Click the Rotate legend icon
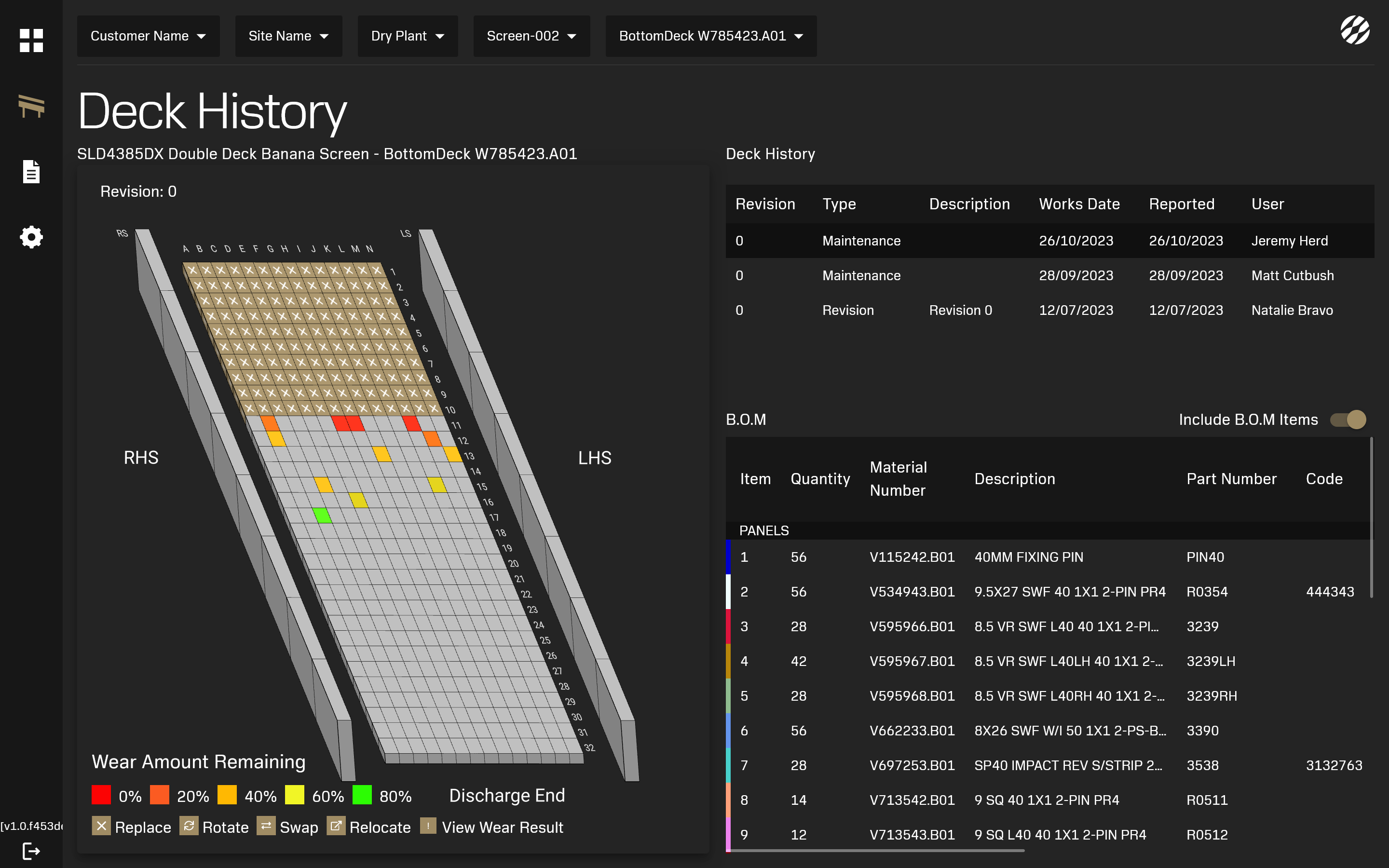 coord(189,826)
